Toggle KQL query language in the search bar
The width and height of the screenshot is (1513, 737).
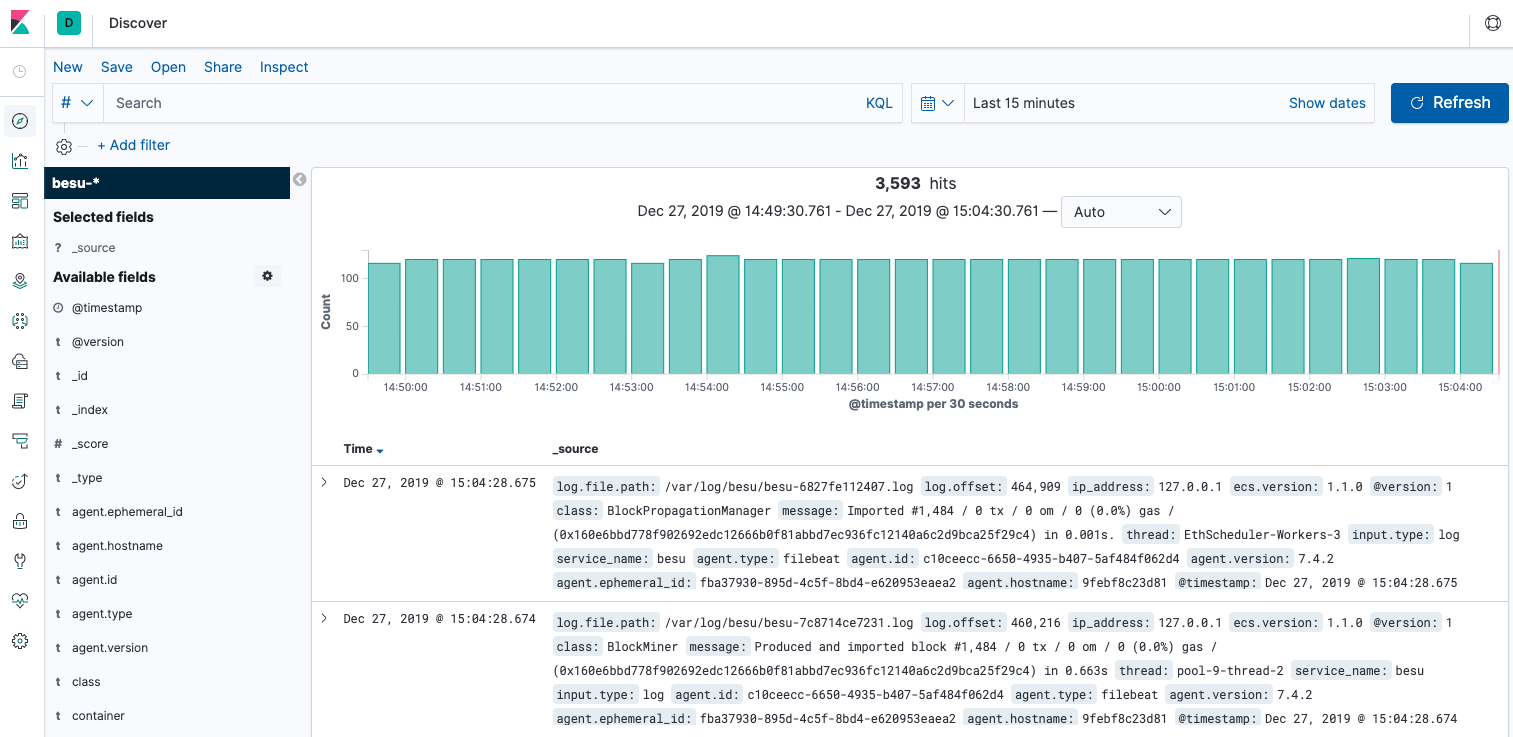(x=879, y=102)
